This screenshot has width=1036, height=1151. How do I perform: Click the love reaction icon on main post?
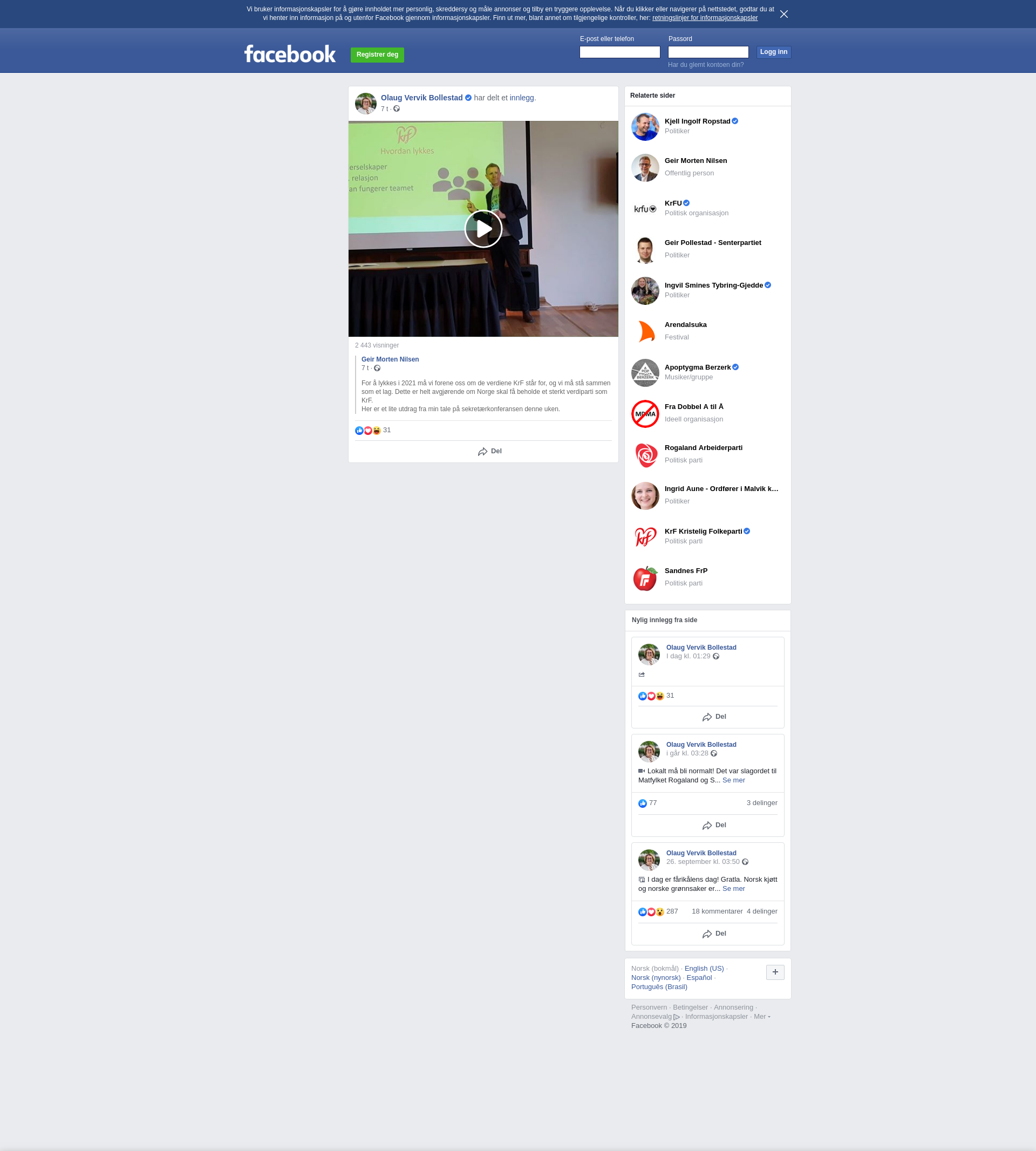[x=367, y=431]
